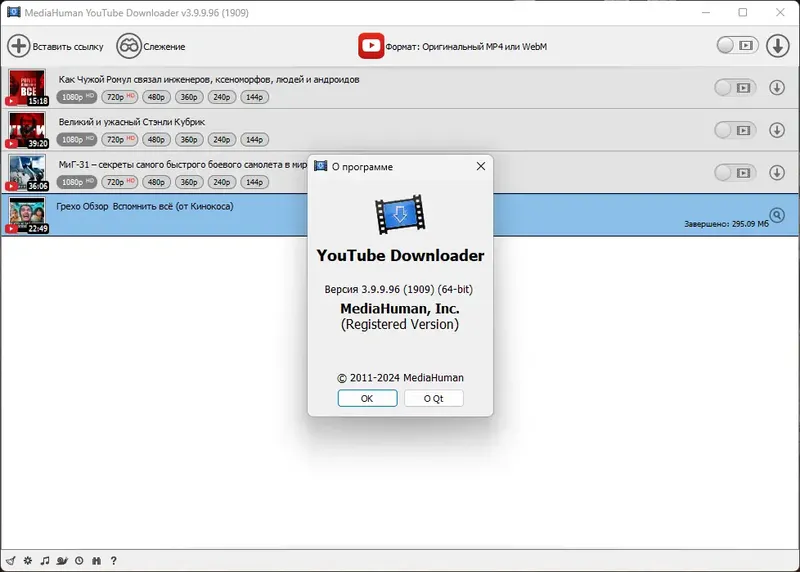Open settings gear icon in status bar

[x=28, y=561]
